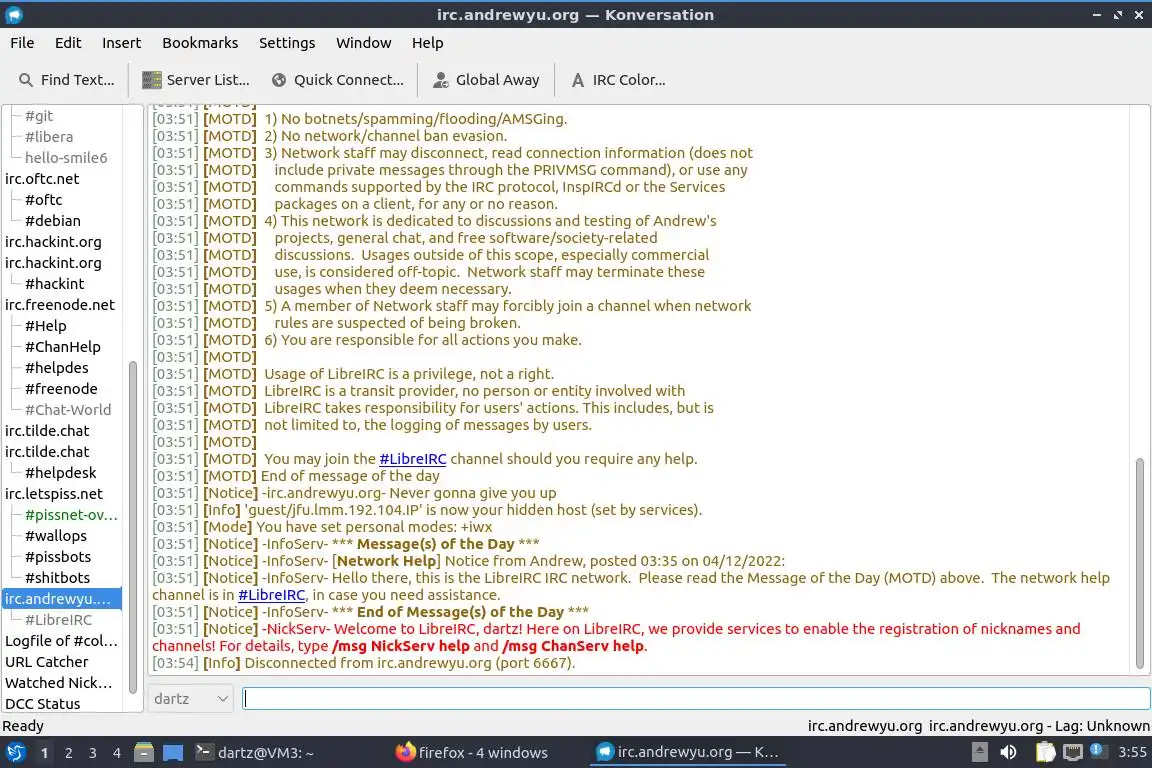Click the #LibreIRC link in the InfoServ notice

point(271,595)
